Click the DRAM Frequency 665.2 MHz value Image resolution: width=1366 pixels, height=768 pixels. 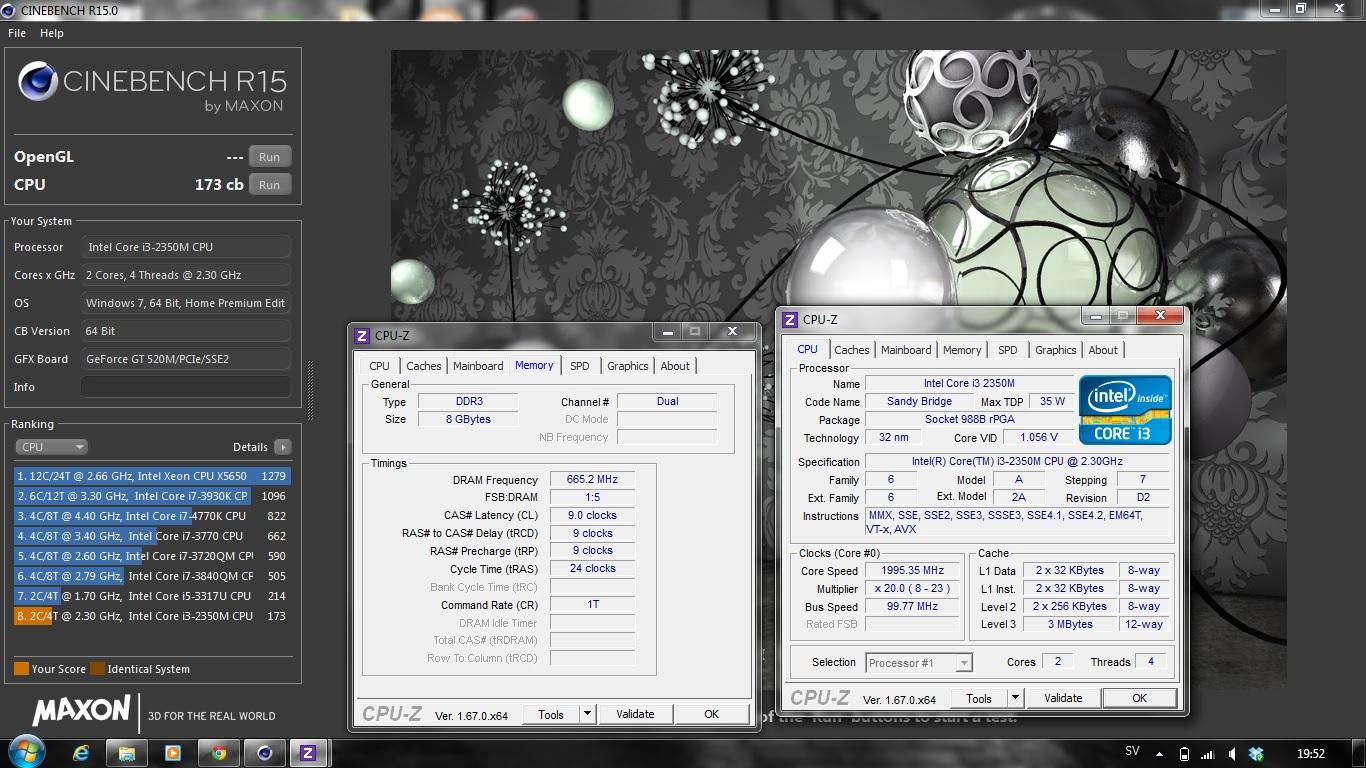point(592,480)
